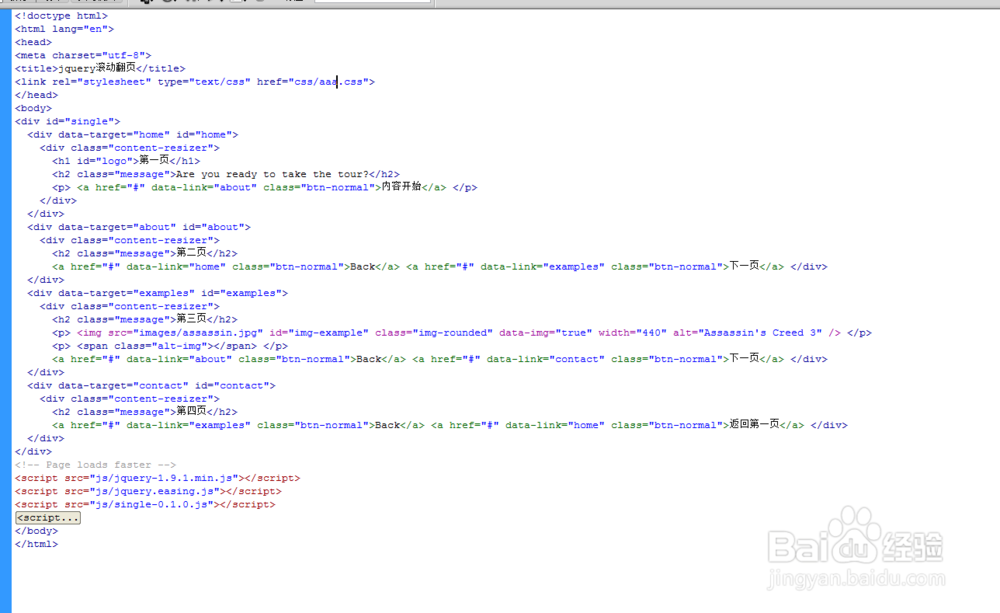
Task: Click src="images/assassin.jpg" in the img tag
Action: tap(186, 333)
